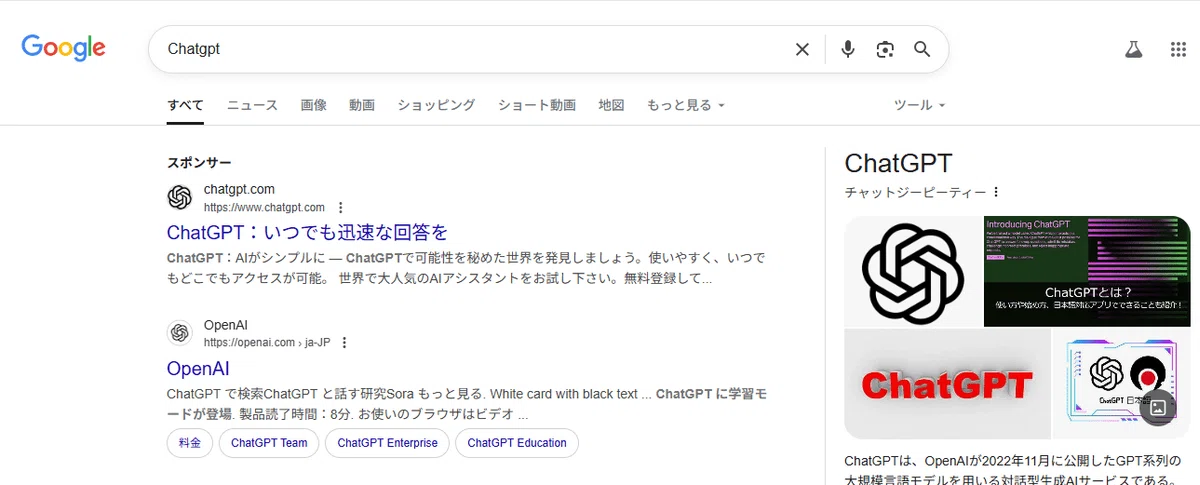Submit search with the magnifying glass icon

922,49
